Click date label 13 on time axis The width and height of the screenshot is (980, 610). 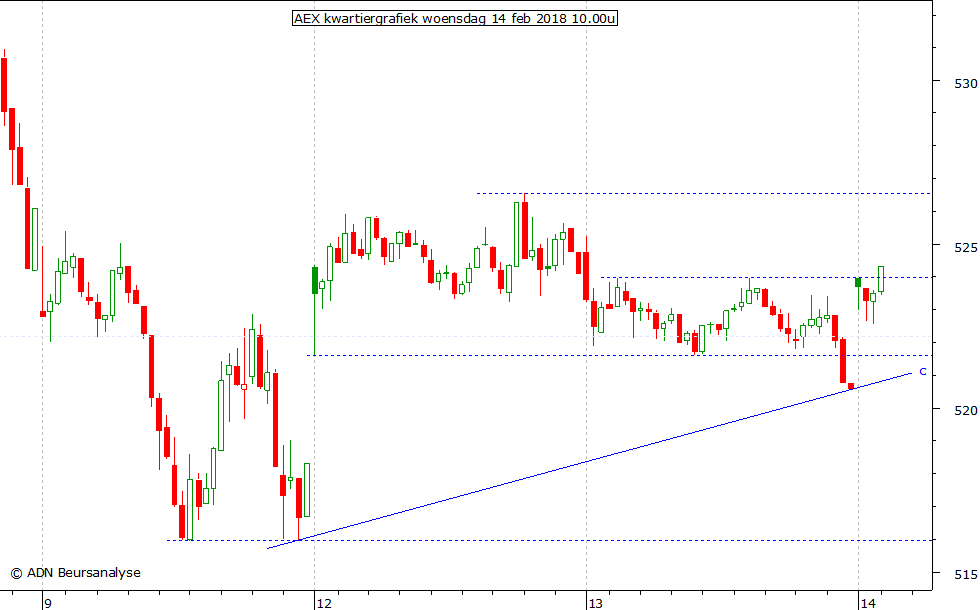coord(595,603)
